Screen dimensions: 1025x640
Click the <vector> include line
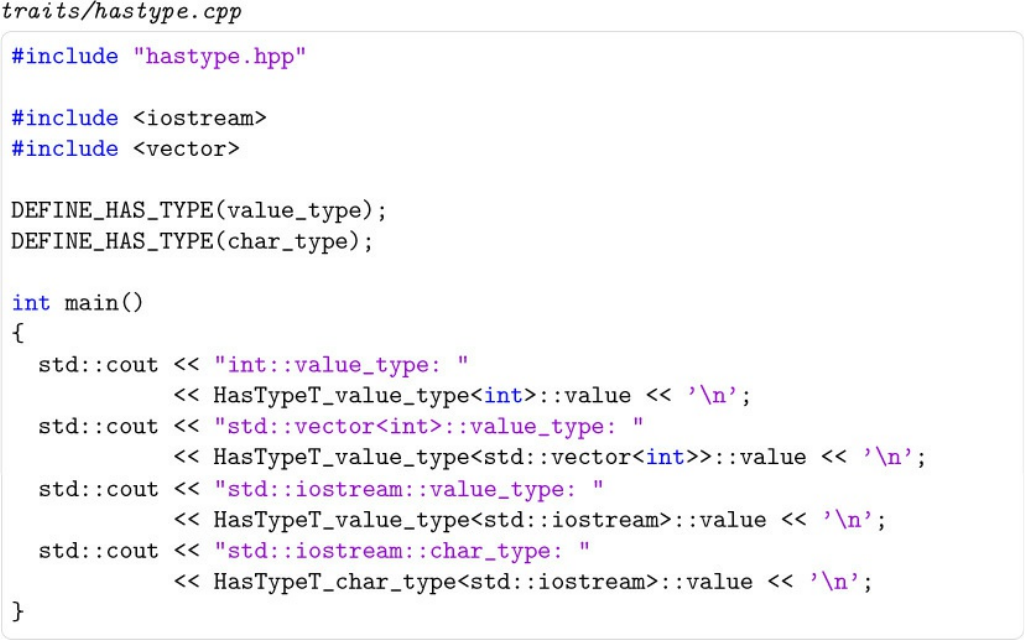[126, 149]
